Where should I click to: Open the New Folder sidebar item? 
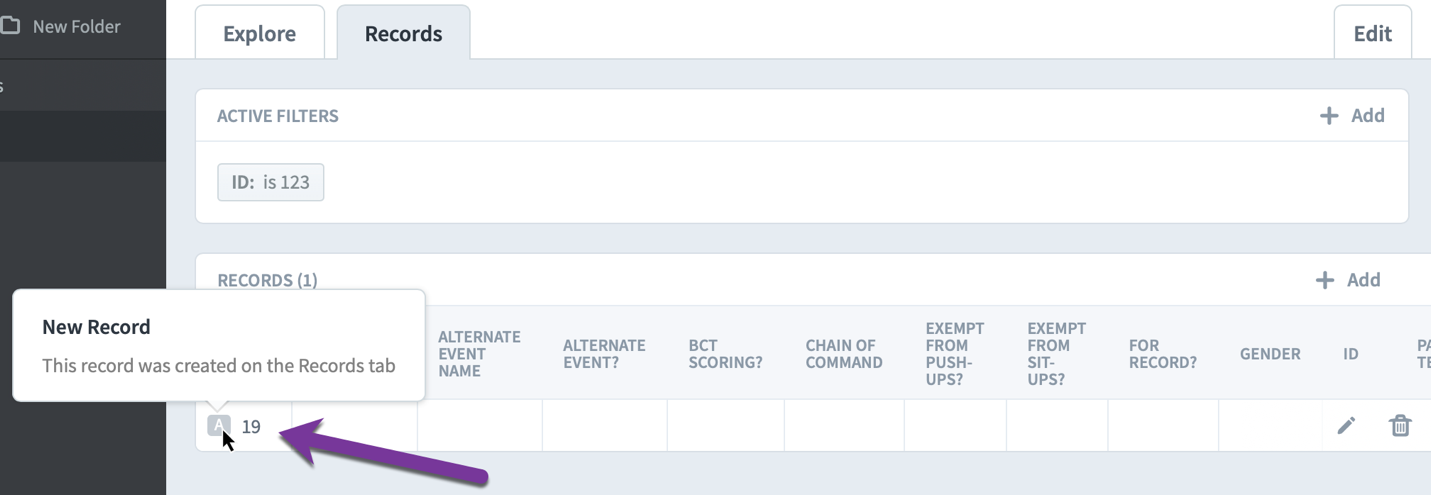76,27
